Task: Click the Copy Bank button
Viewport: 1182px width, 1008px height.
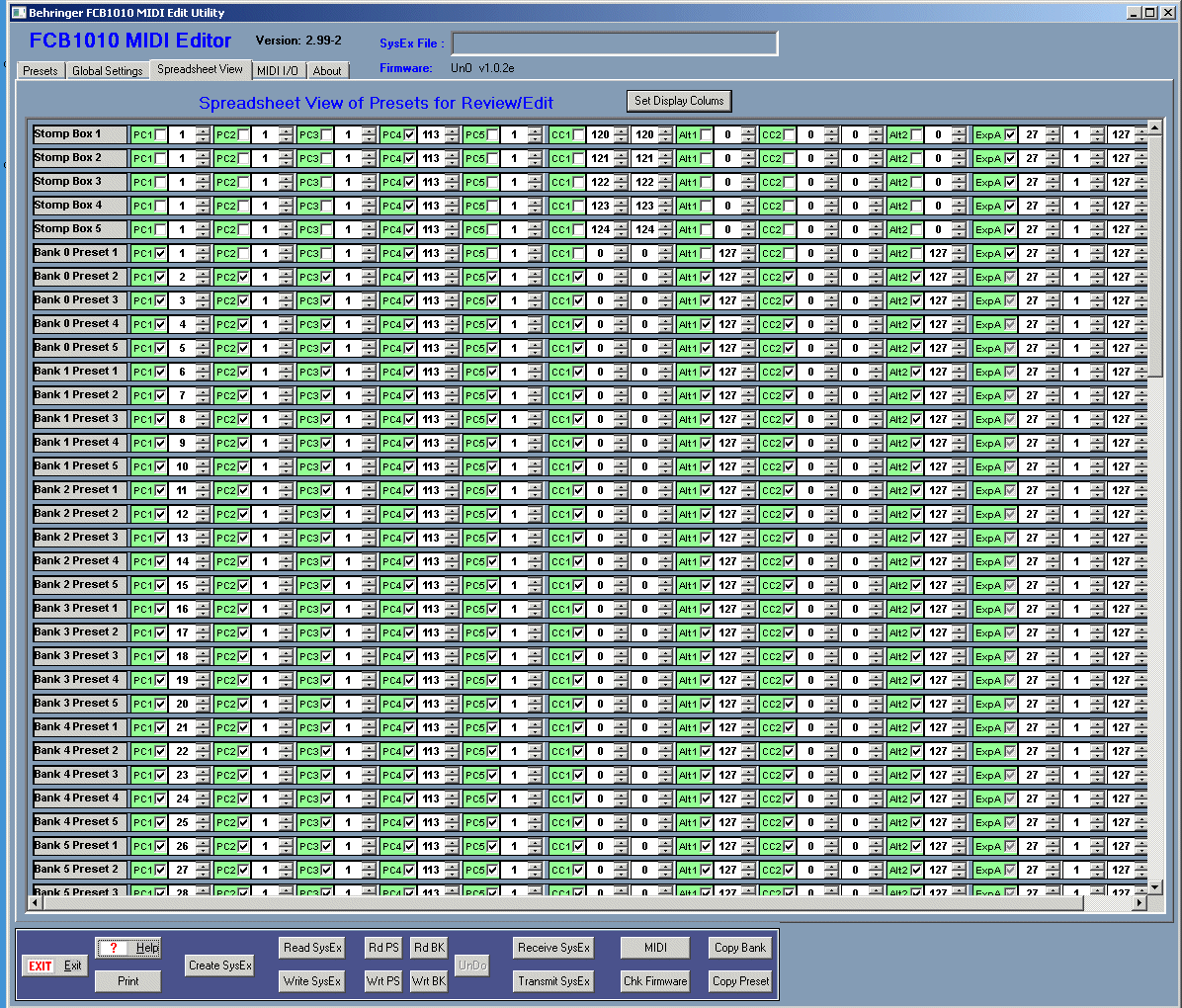Action: tap(740, 948)
